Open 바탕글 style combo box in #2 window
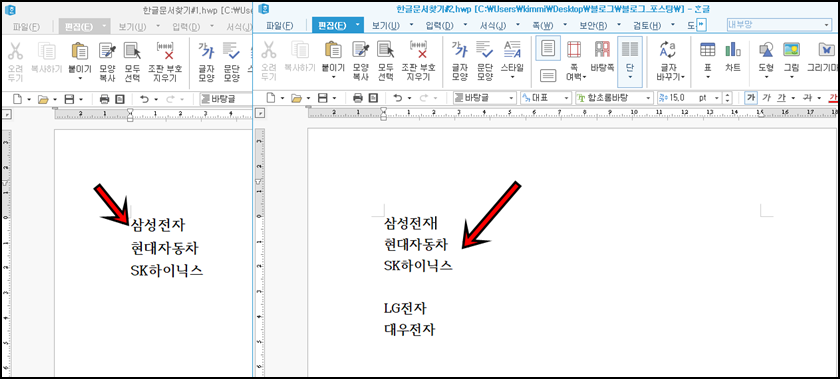 click(x=484, y=98)
